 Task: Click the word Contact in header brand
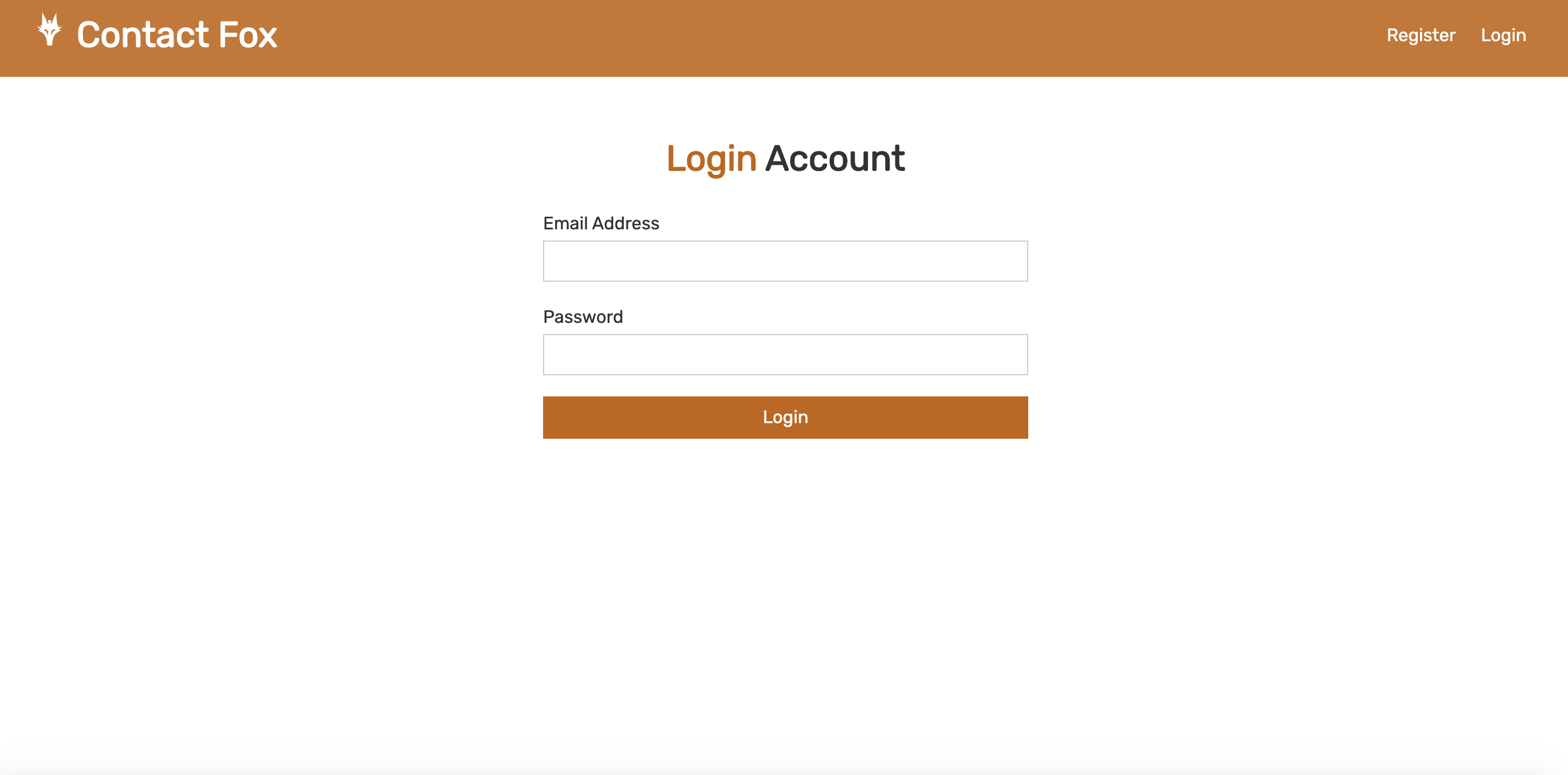pyautogui.click(x=143, y=35)
